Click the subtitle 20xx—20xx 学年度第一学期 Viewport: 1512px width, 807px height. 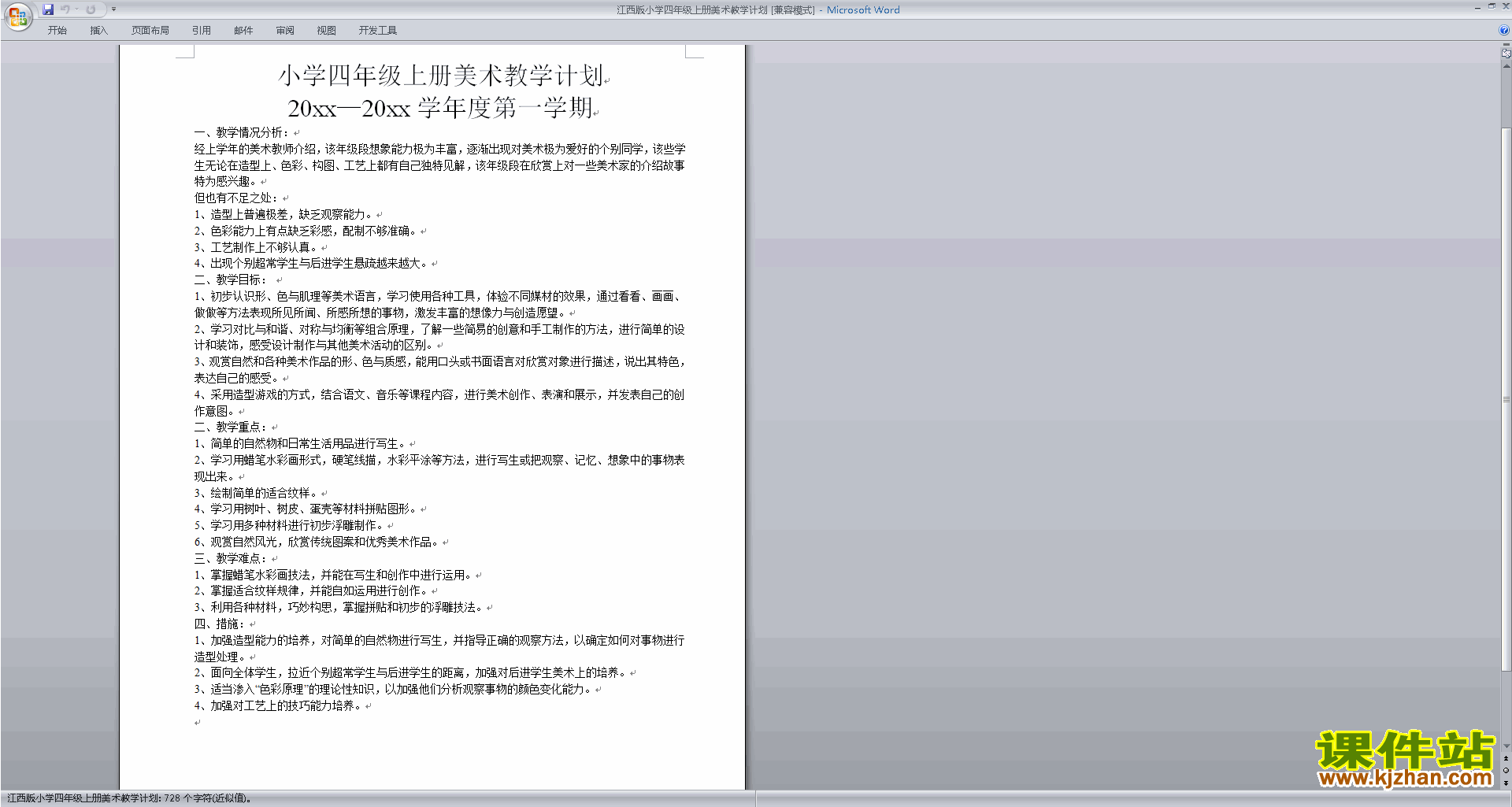tap(440, 107)
